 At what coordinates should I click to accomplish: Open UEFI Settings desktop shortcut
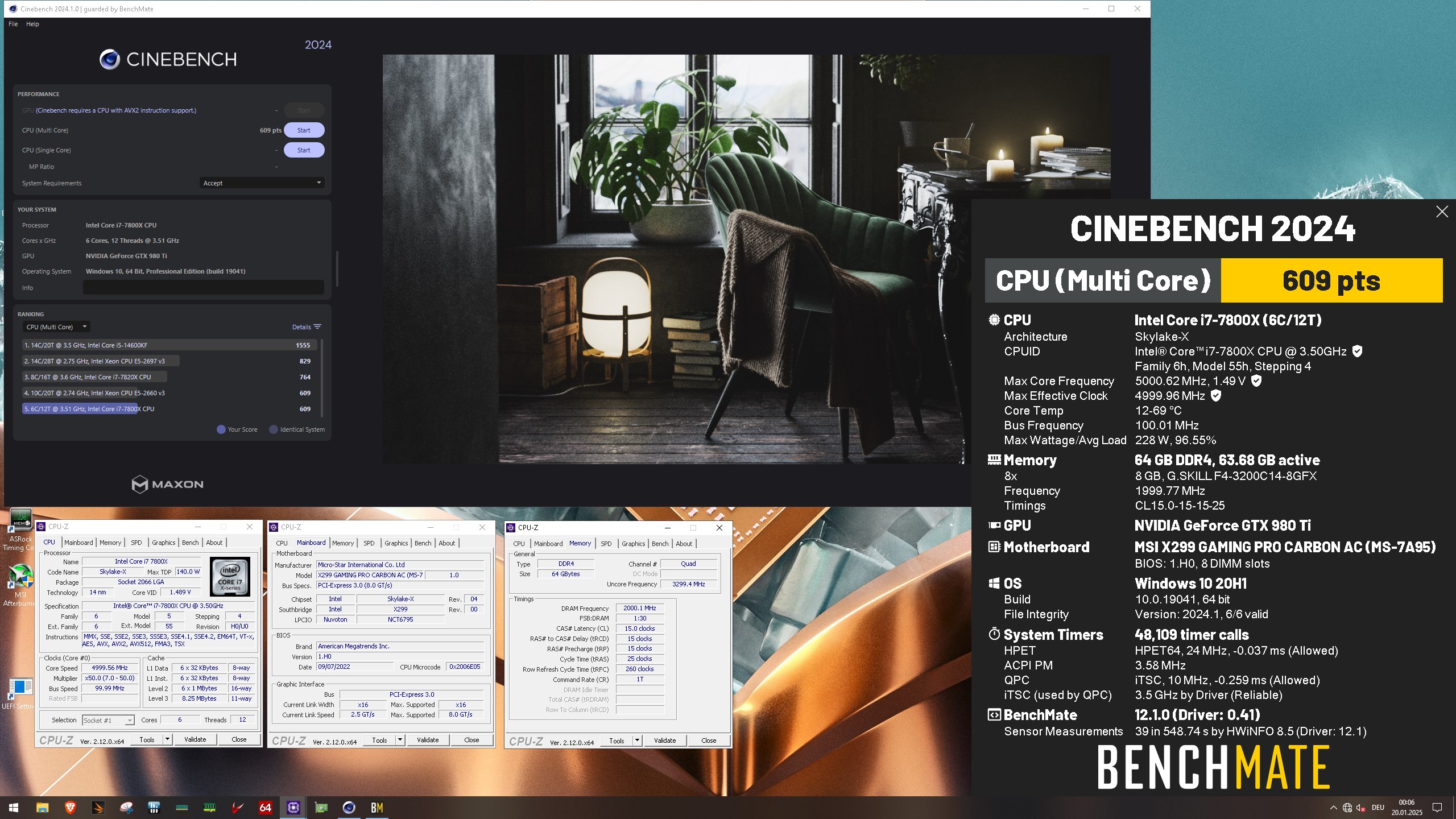(20, 693)
